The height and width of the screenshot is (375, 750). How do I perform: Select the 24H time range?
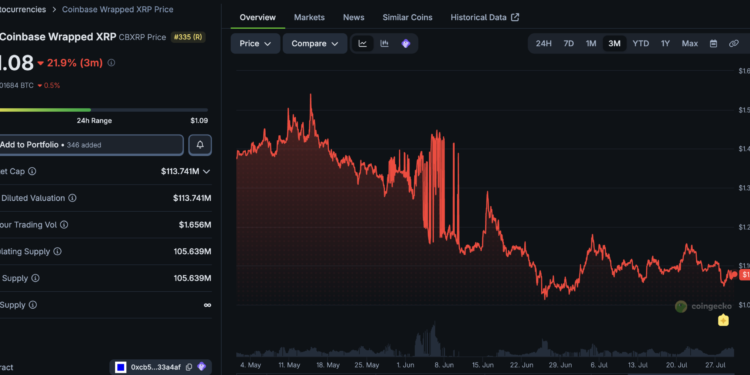tap(543, 44)
